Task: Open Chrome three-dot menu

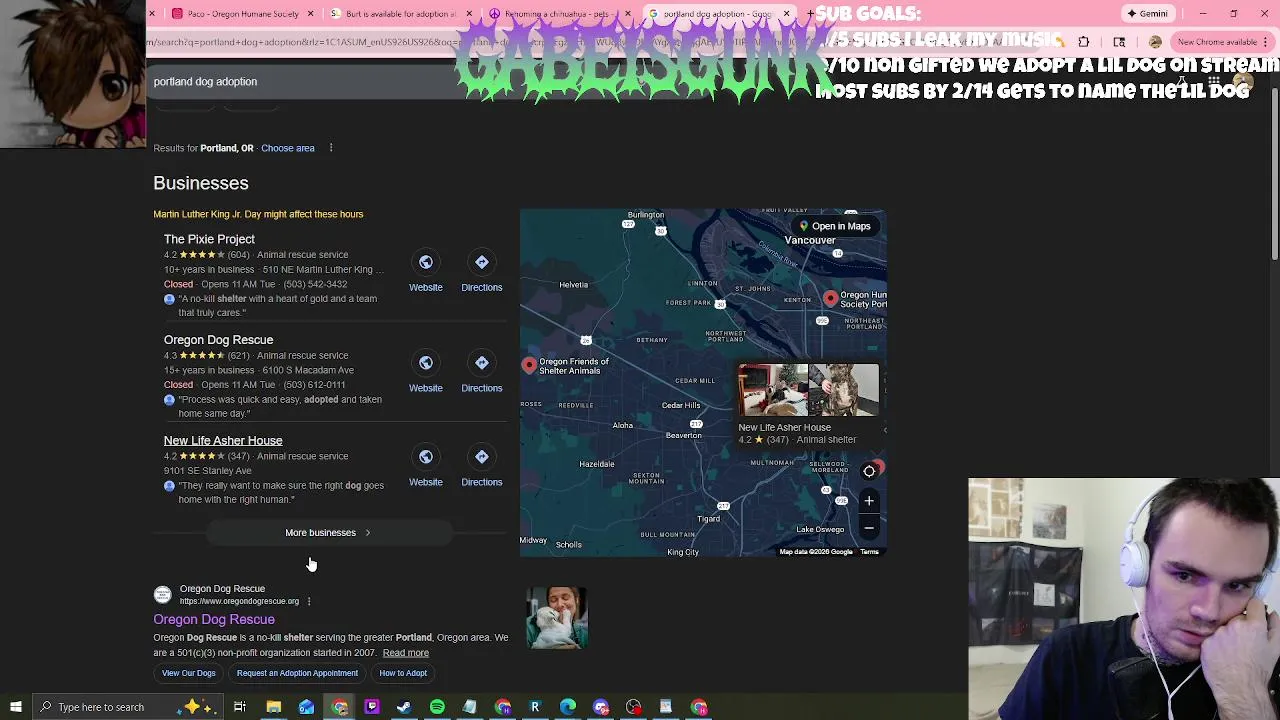Action: [1266, 42]
